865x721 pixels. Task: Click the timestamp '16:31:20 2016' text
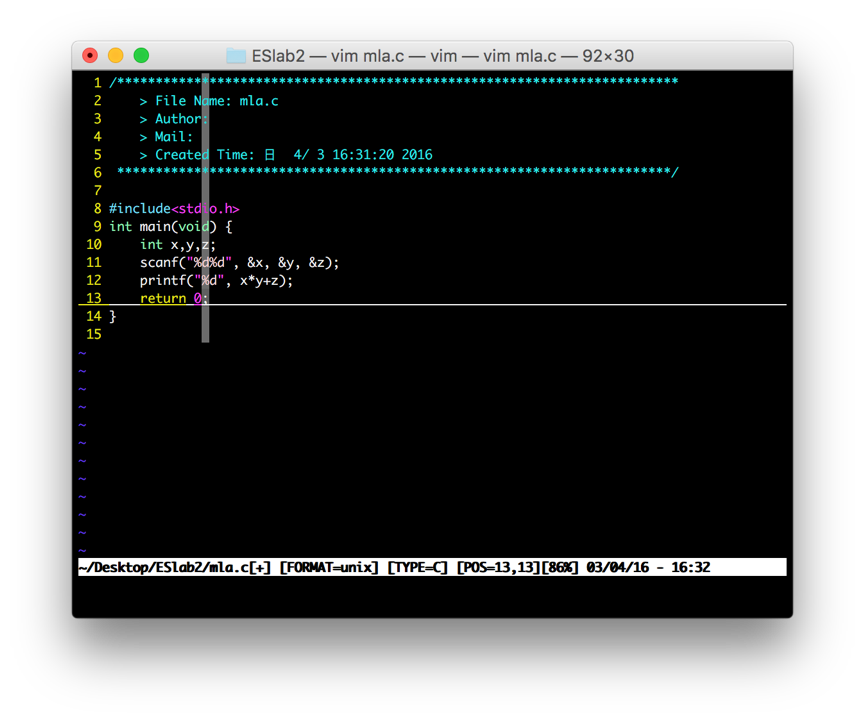(382, 154)
